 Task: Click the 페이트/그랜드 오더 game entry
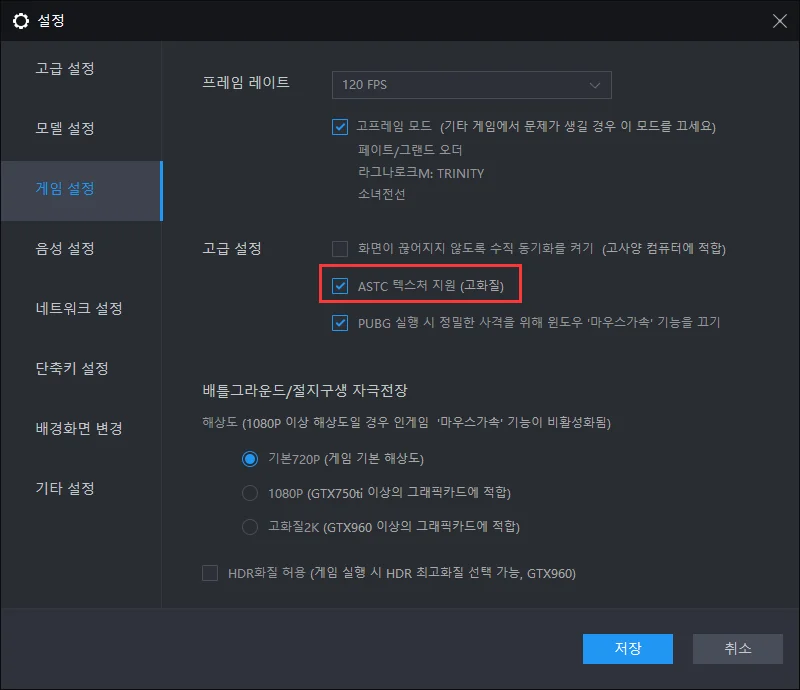pos(410,150)
